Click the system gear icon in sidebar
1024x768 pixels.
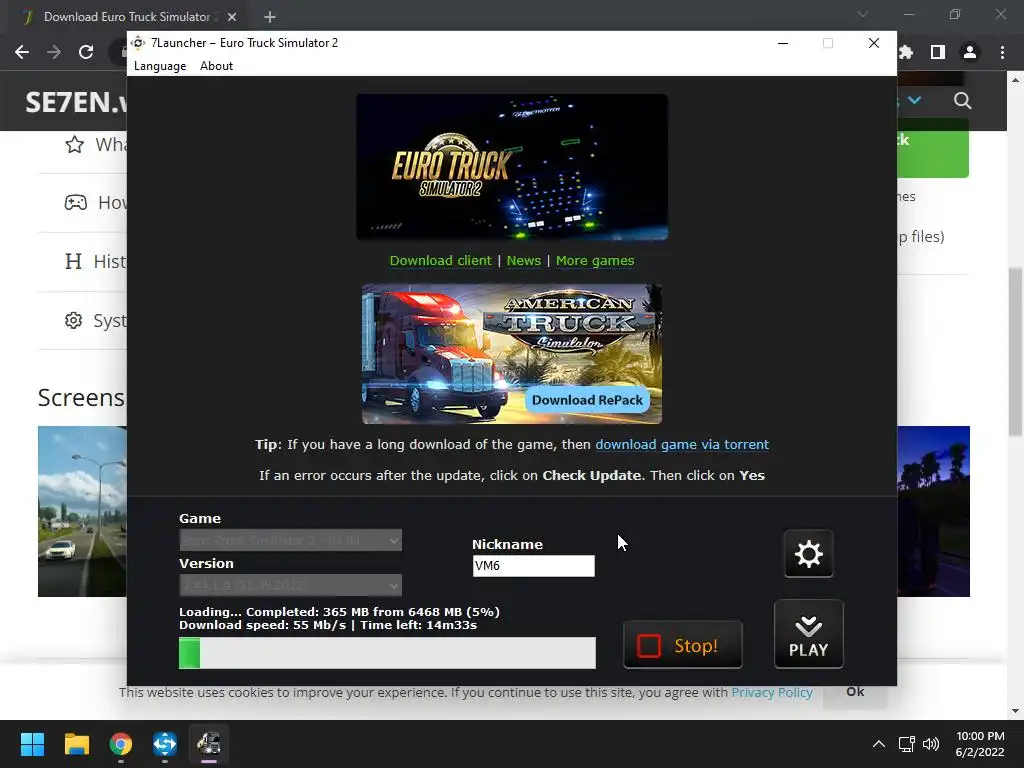coord(73,321)
